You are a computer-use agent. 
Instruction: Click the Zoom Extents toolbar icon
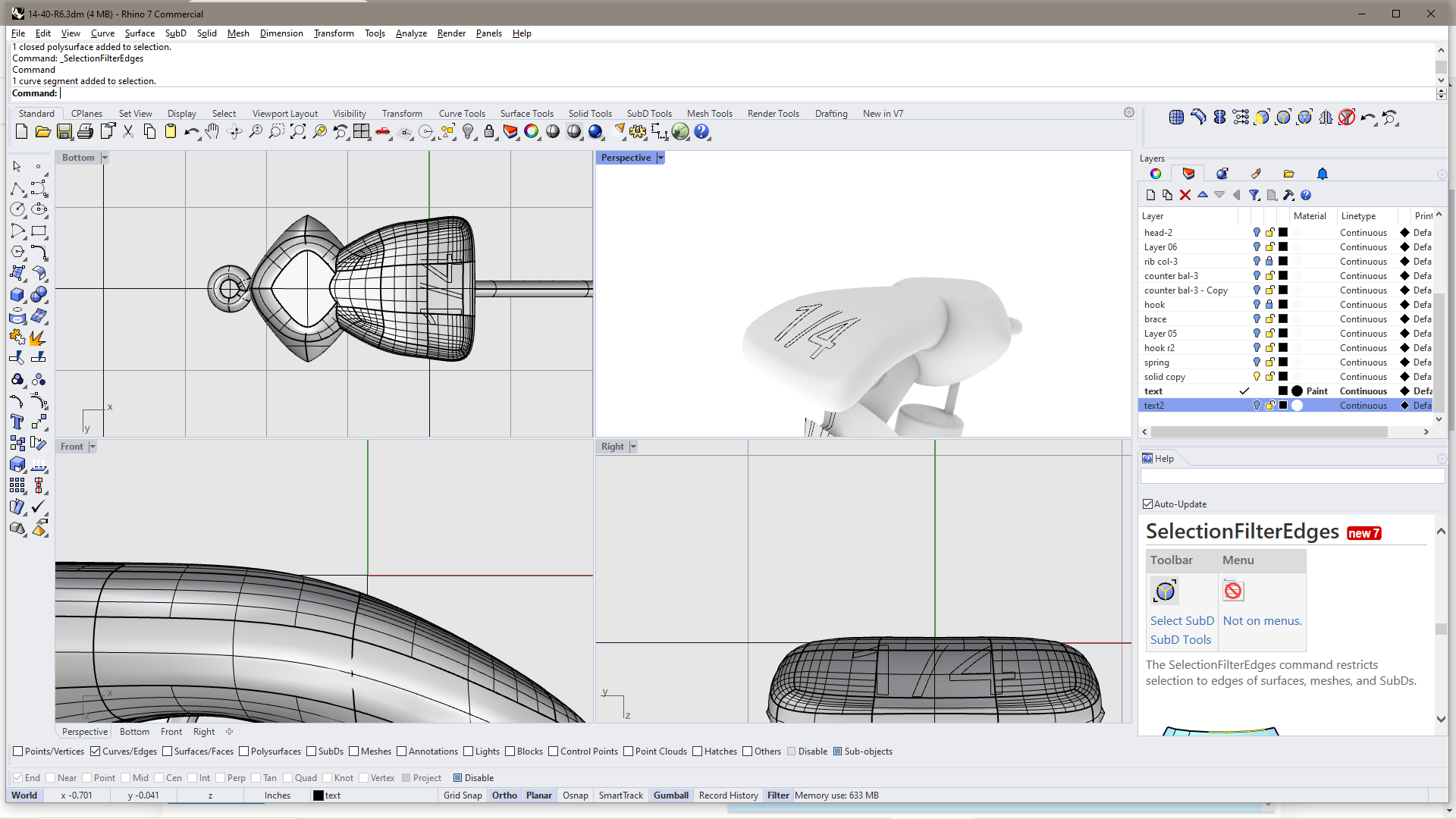click(x=298, y=132)
